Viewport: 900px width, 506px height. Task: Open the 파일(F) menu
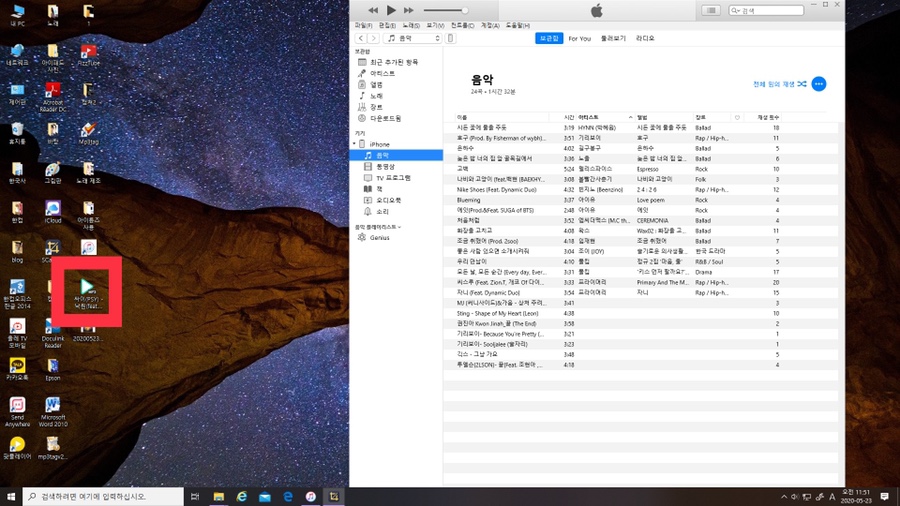(363, 25)
